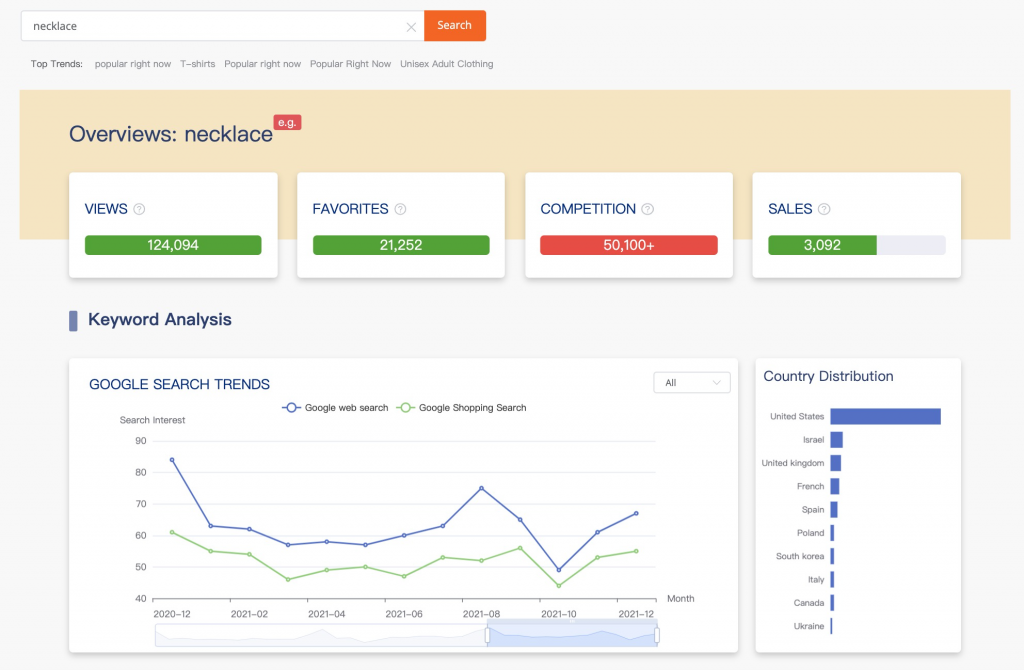Open the All filter dropdown on the chart
Screen dimensions: 1024x670
691,382
